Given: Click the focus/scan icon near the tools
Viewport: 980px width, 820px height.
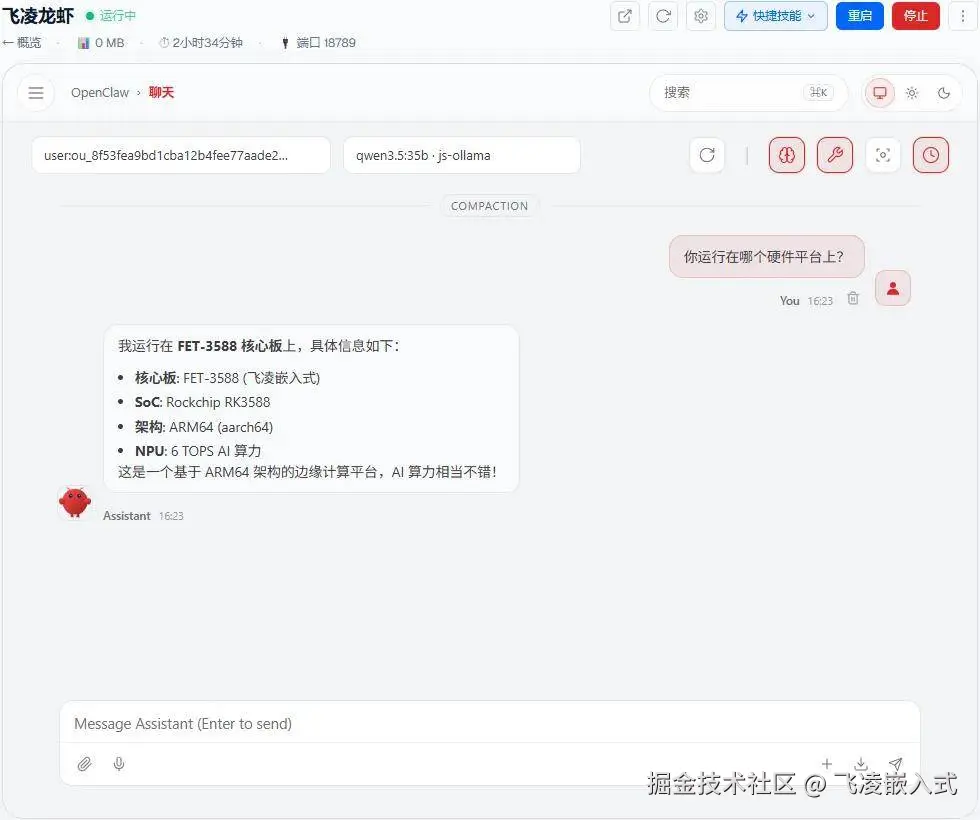Looking at the screenshot, I should [883, 155].
